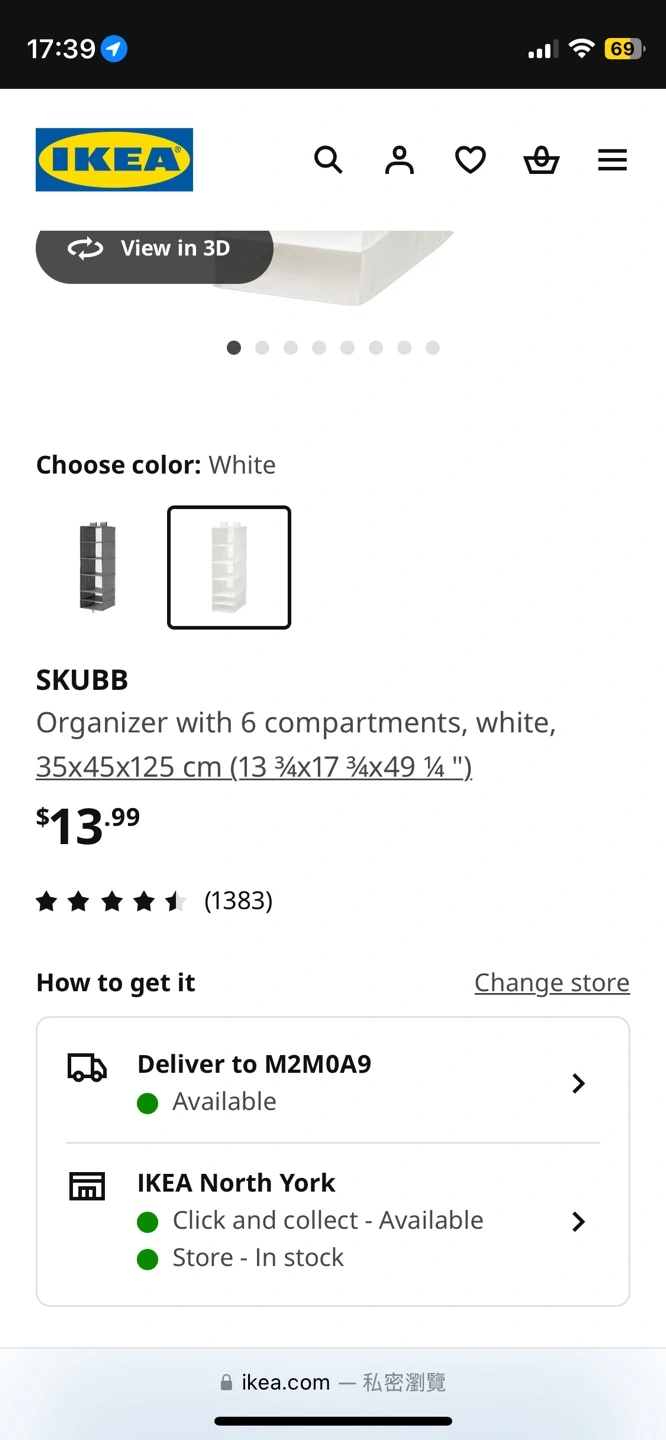Expand the IKEA North York chevron
This screenshot has width=666, height=1440.
click(578, 1221)
